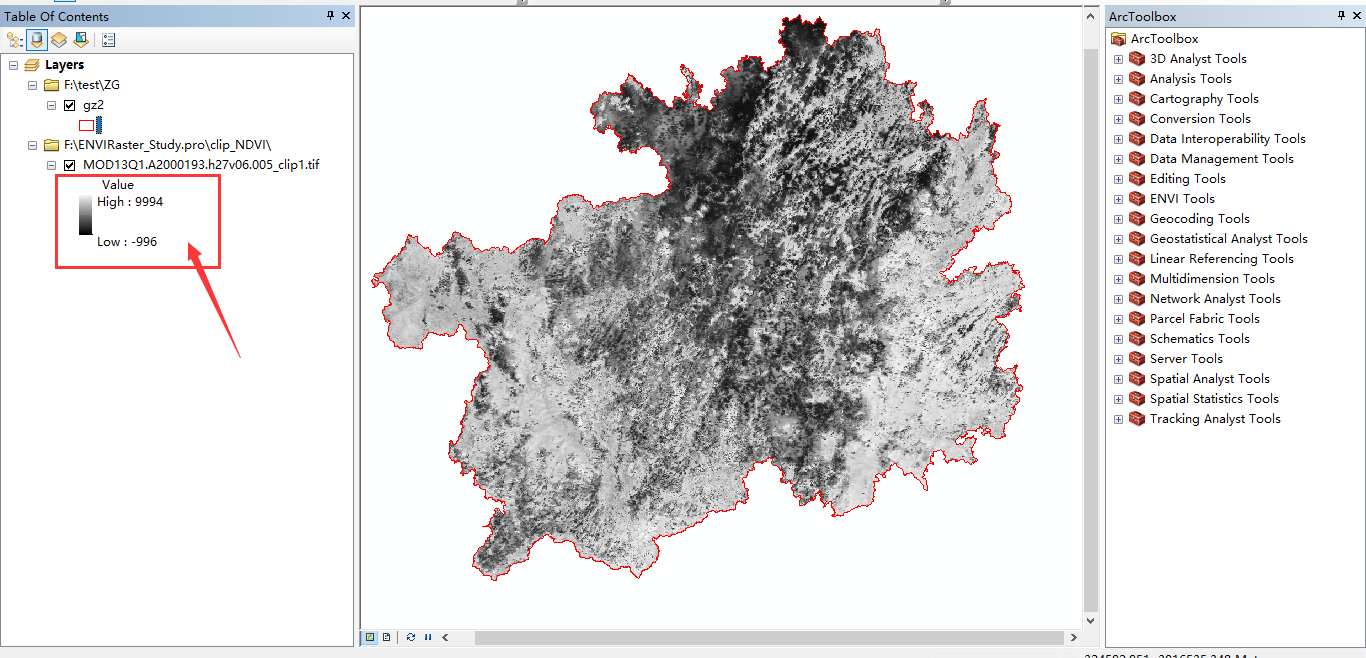Switch to List By Source view
This screenshot has height=658, width=1366.
point(37,40)
